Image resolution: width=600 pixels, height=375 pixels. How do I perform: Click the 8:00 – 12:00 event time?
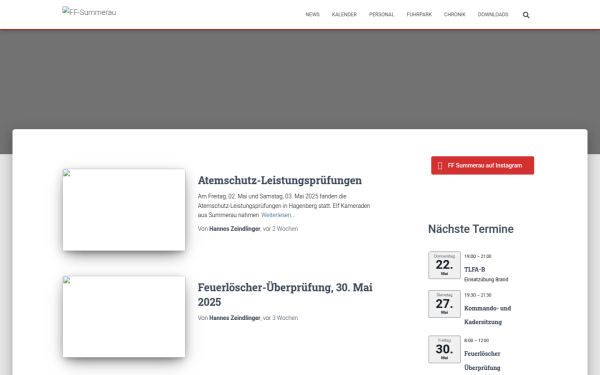(x=476, y=341)
